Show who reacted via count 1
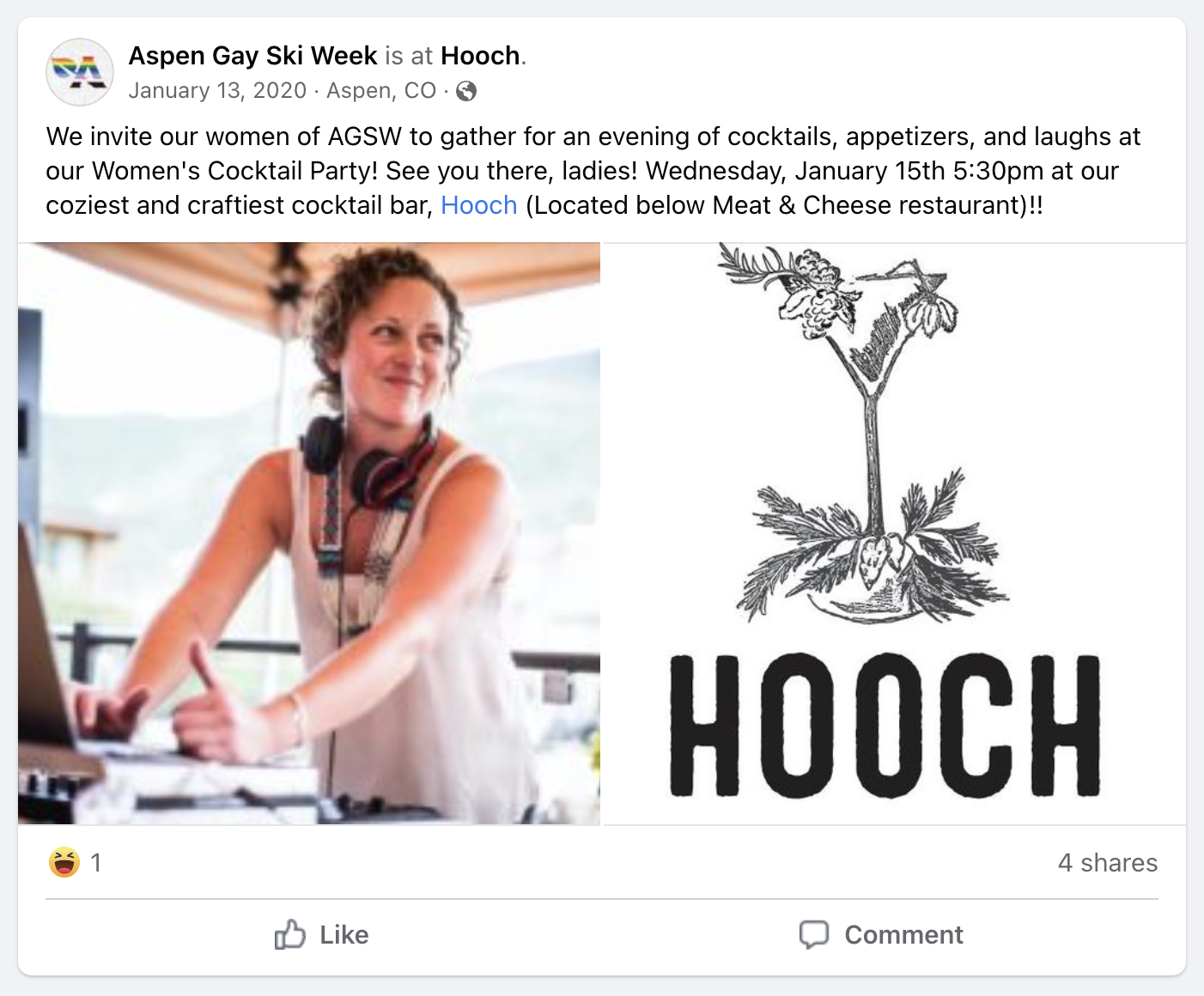This screenshot has width=1204, height=996. (x=96, y=863)
